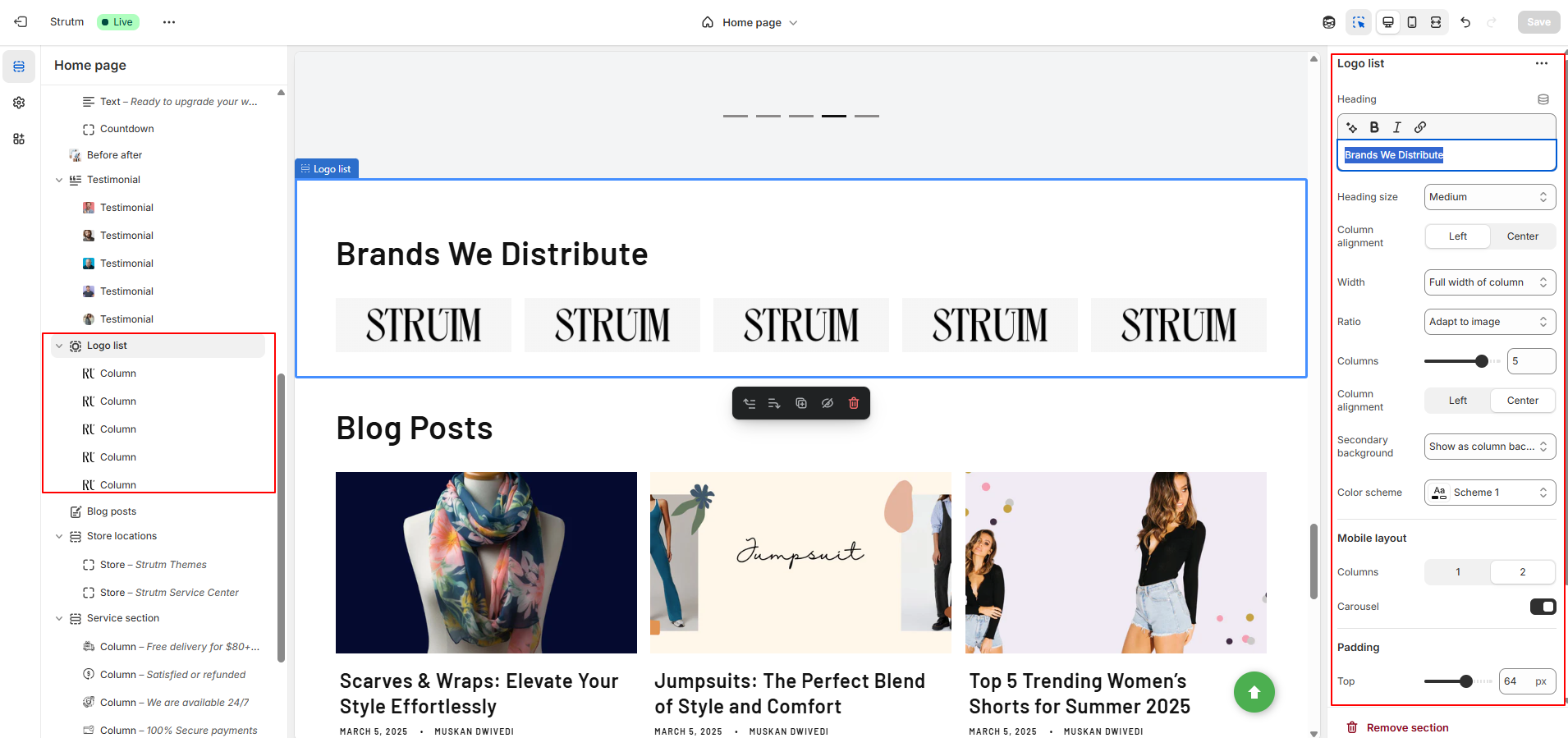The width and height of the screenshot is (1568, 738).
Task: Collapse the Testimonial section group
Action: [x=59, y=180]
